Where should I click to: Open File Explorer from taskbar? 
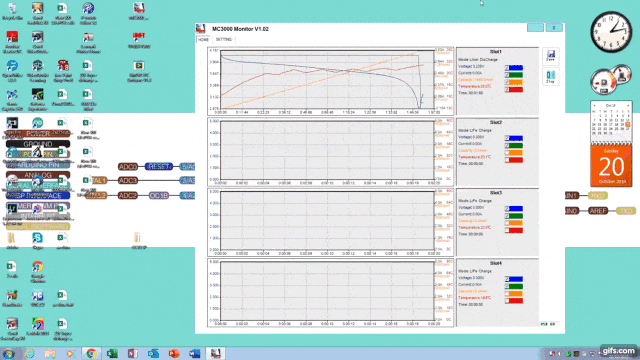pyautogui.click(x=50, y=353)
